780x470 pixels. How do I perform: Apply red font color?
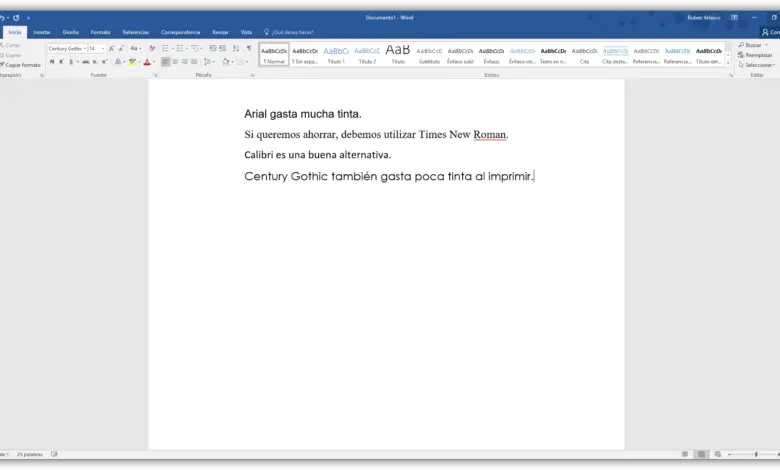tap(147, 62)
